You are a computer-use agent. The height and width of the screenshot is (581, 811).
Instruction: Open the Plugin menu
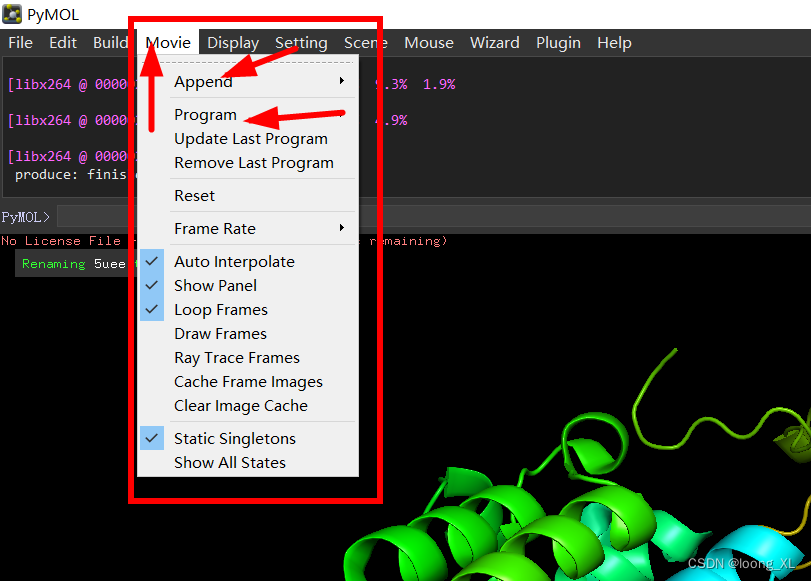[x=558, y=42]
